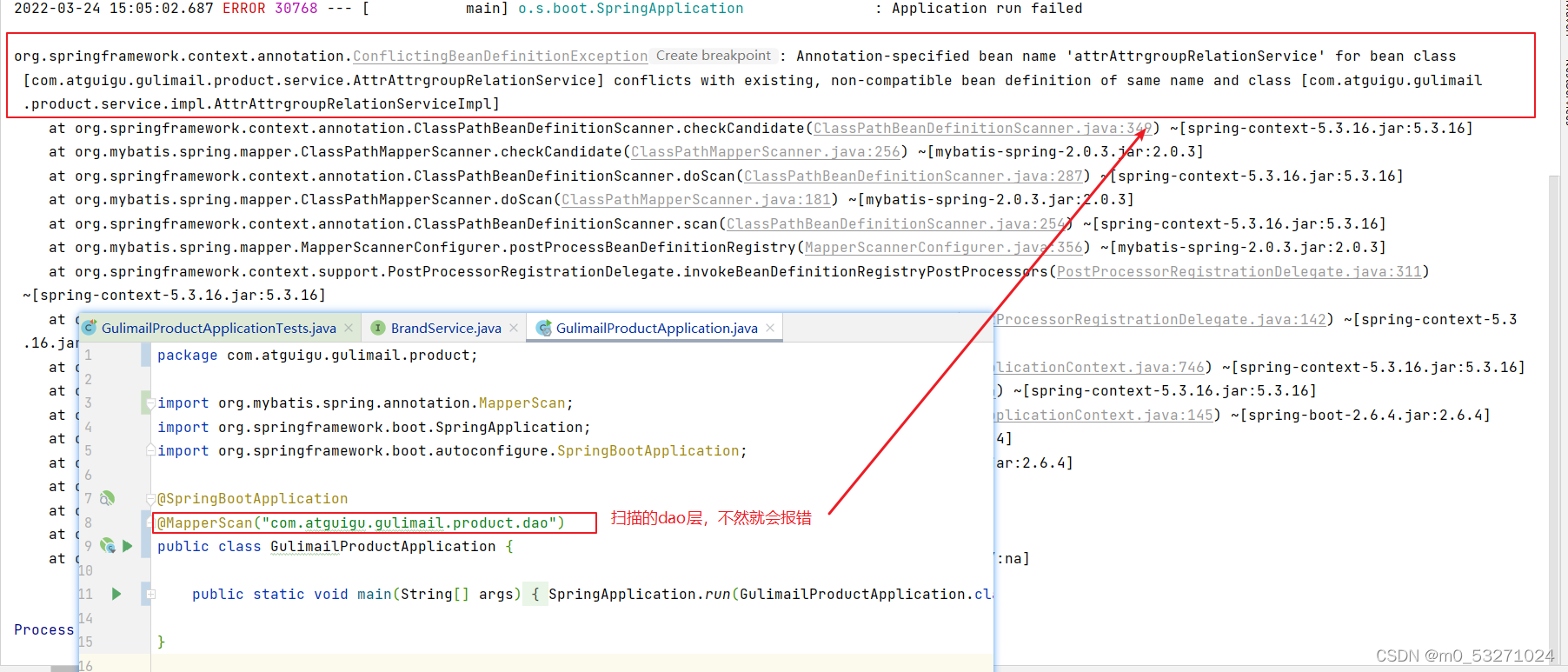The image size is (1568, 672).
Task: Click the MapperScan import statement
Action: coord(365,403)
